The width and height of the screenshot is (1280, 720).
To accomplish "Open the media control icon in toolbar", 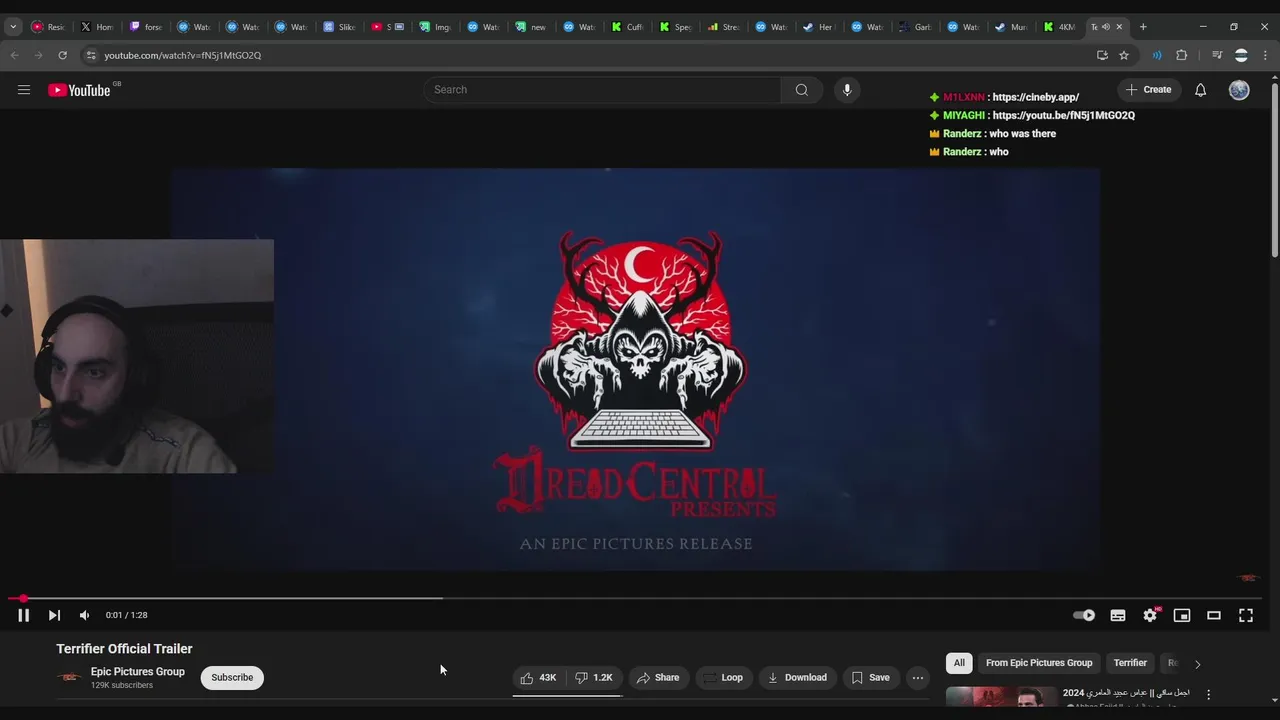I will [1217, 55].
